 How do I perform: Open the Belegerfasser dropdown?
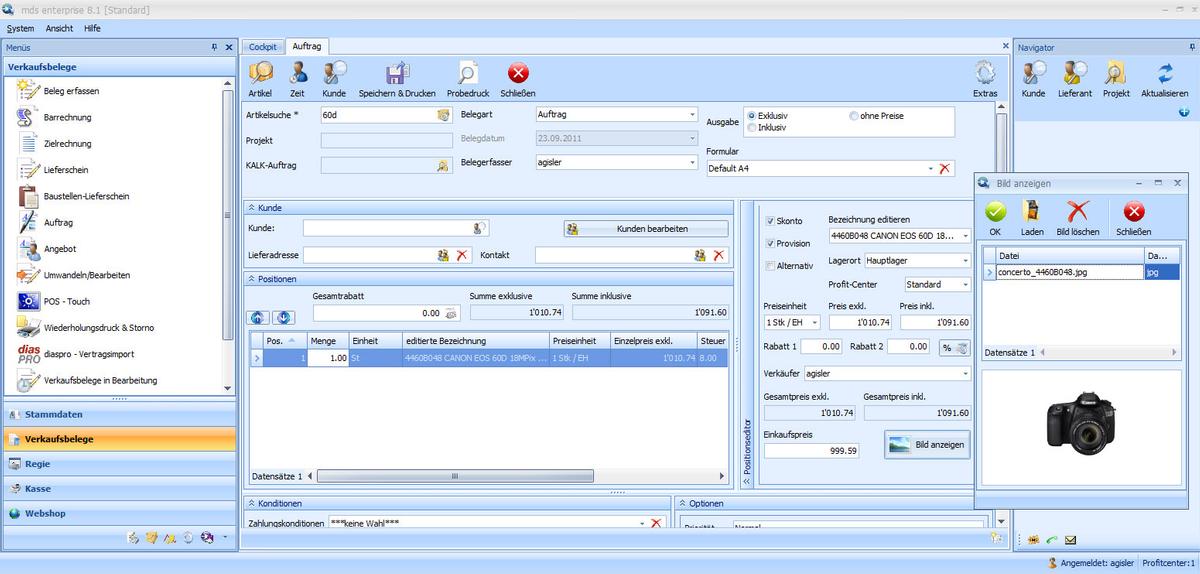(x=692, y=161)
